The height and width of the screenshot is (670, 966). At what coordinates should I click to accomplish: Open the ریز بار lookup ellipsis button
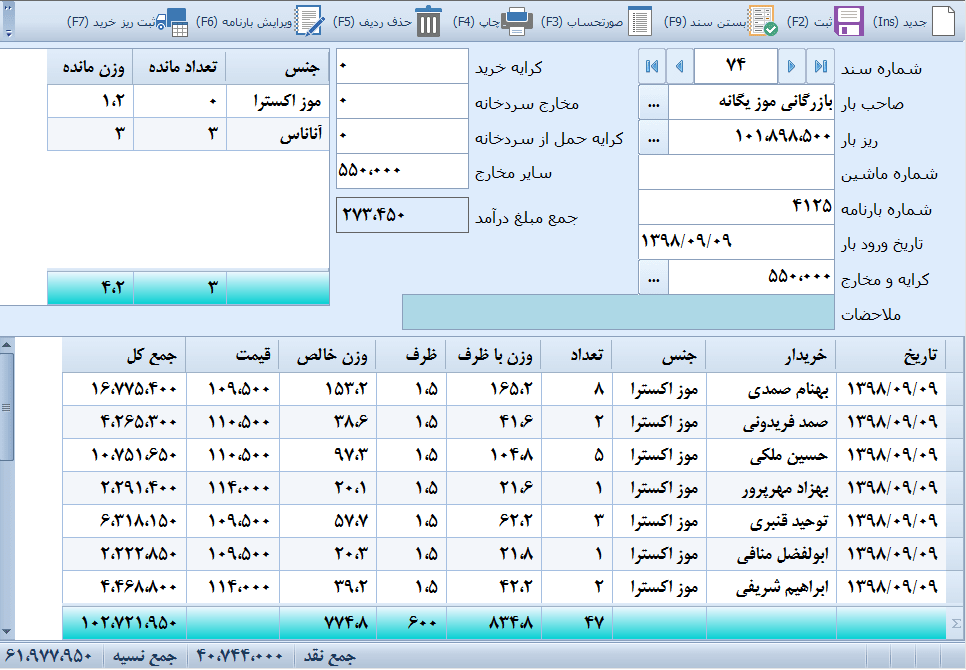pos(653,137)
